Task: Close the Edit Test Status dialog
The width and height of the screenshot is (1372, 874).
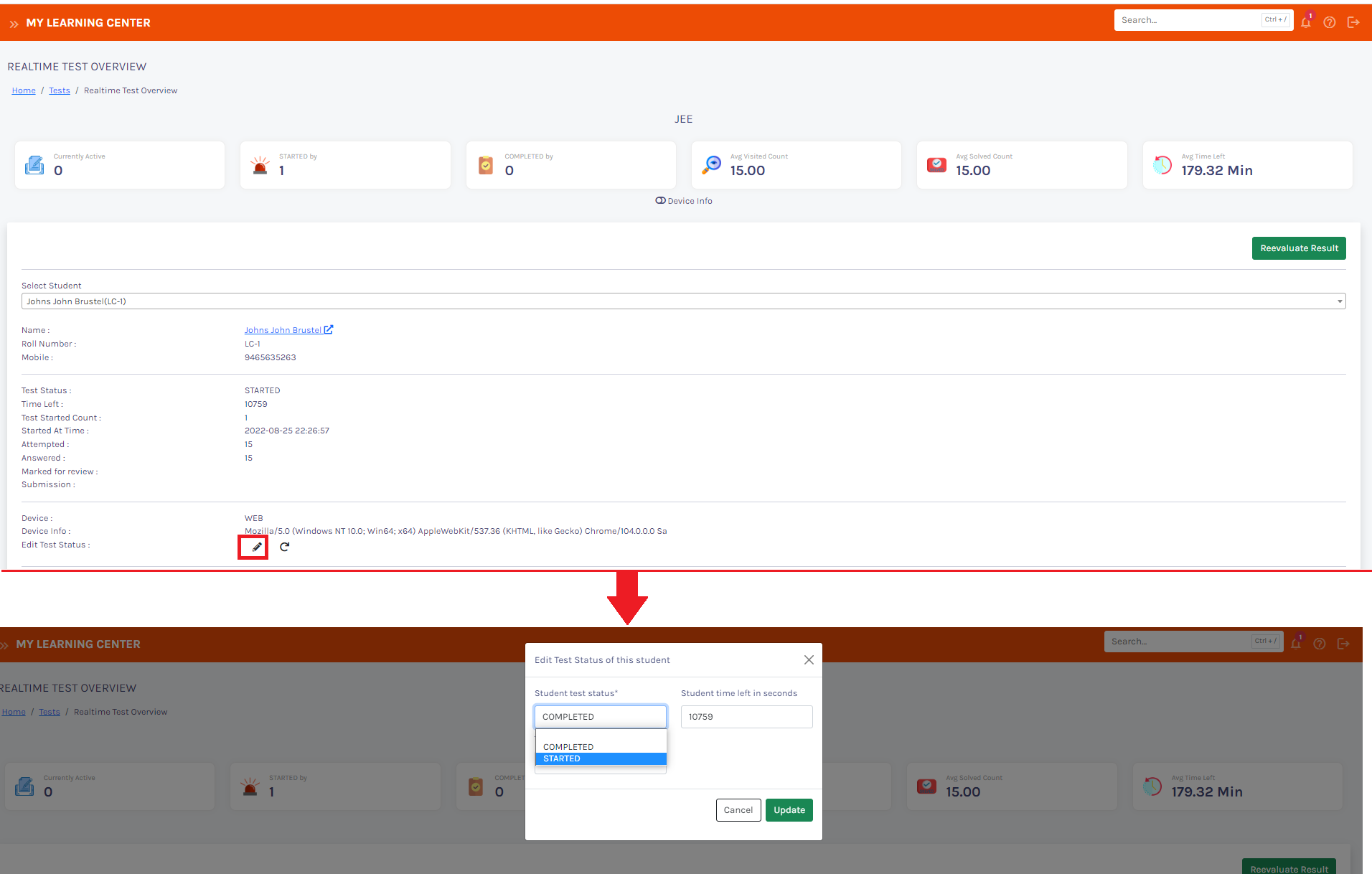Action: [x=809, y=660]
